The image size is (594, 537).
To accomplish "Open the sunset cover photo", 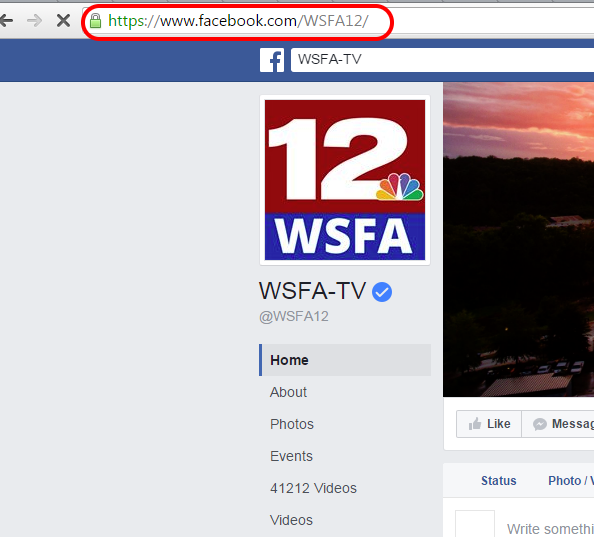I will coord(519,239).
